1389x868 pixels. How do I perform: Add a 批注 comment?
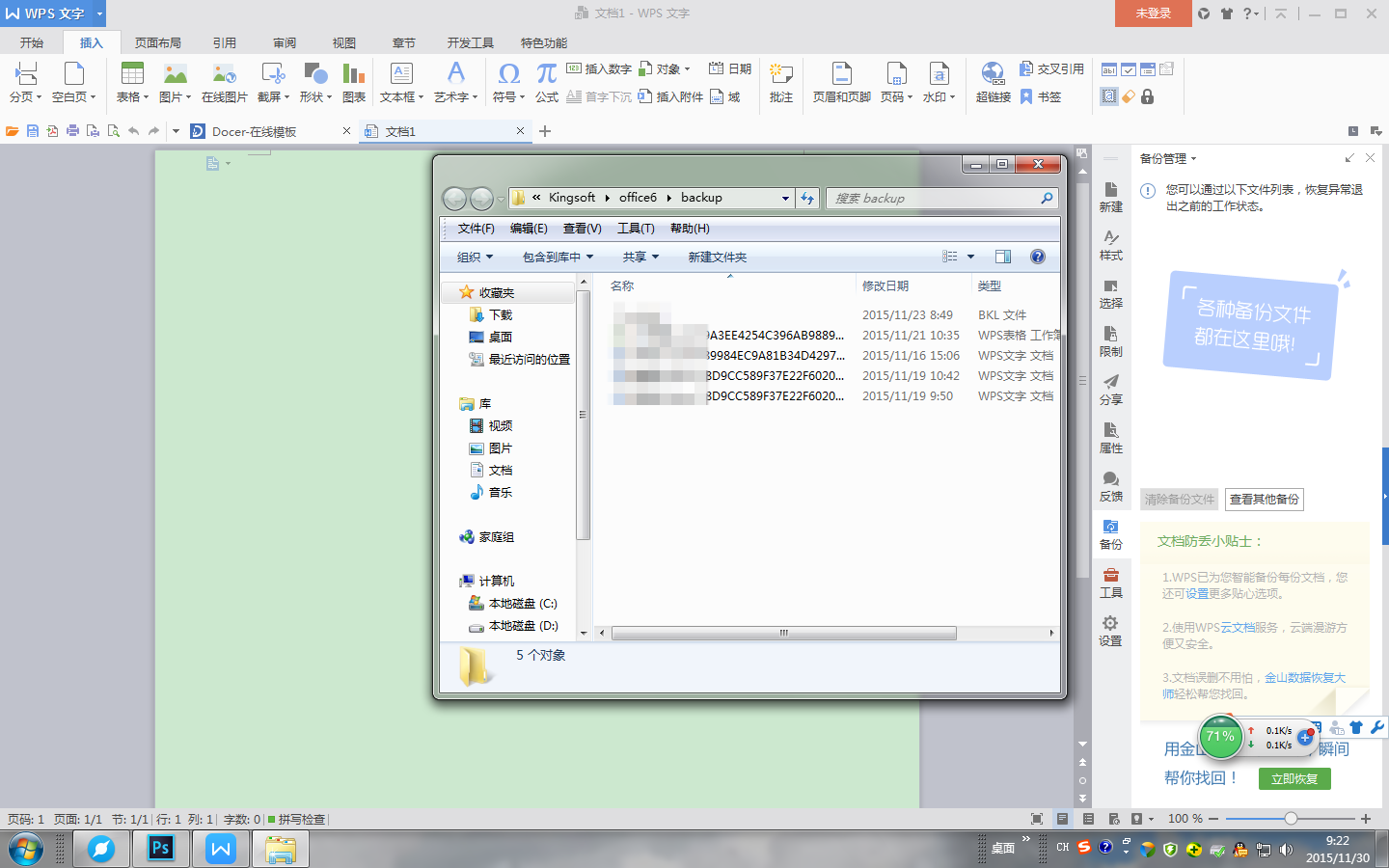tap(780, 74)
